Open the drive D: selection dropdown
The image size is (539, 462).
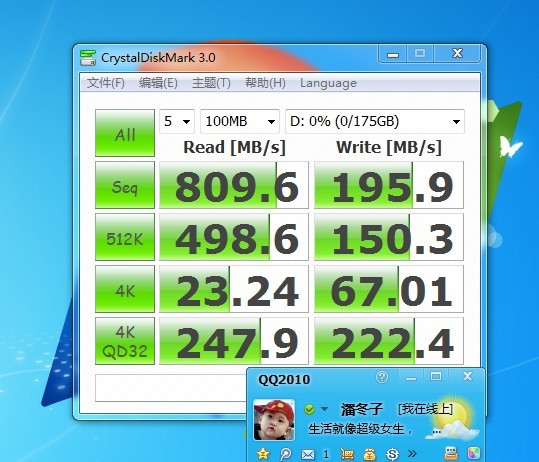375,121
